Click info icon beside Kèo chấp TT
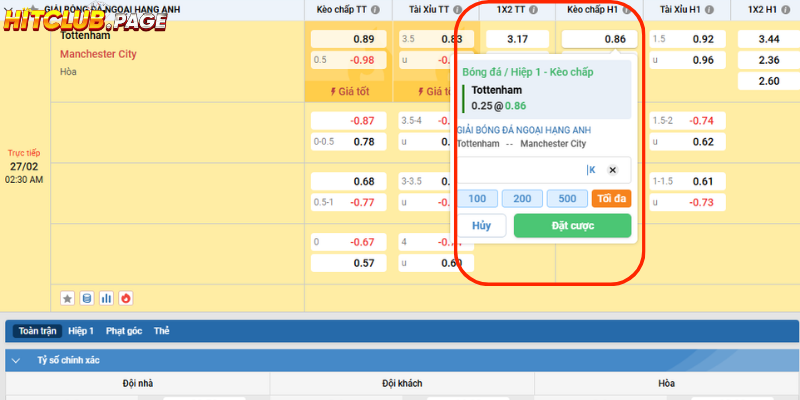This screenshot has width=800, height=400. tap(376, 10)
